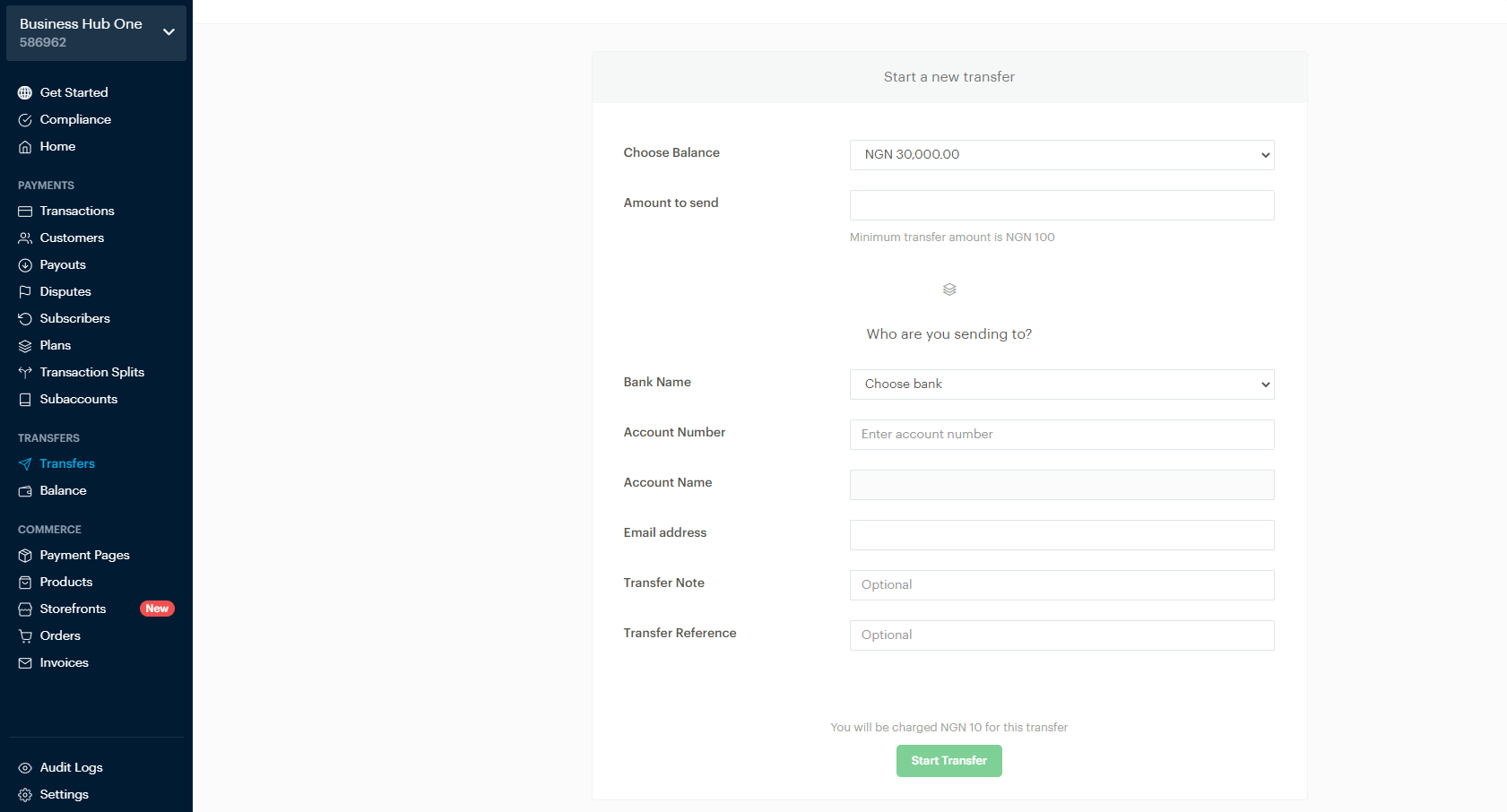Image resolution: width=1507 pixels, height=812 pixels.
Task: Open the Choose Balance dropdown
Action: tap(1061, 154)
